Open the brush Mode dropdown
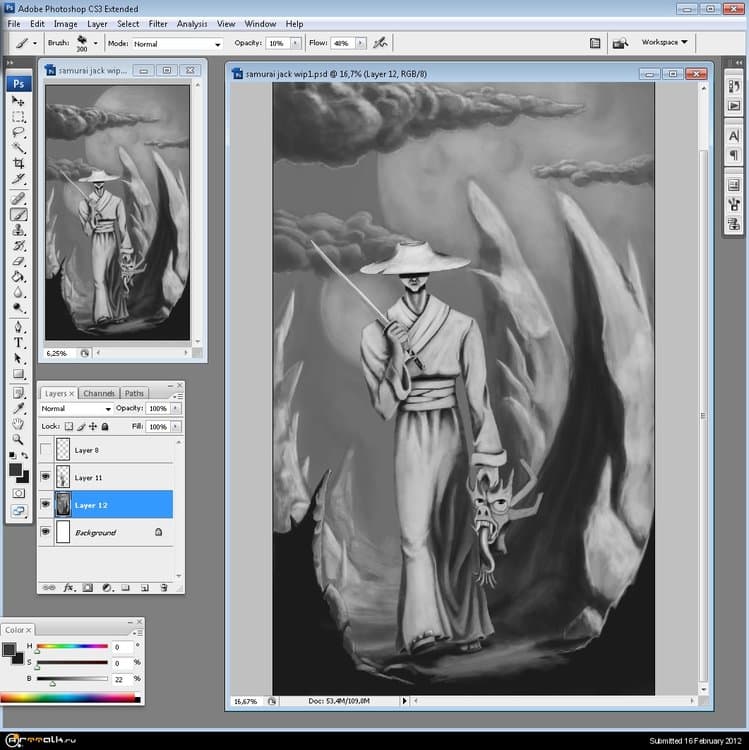This screenshot has width=749, height=750. coord(177,44)
